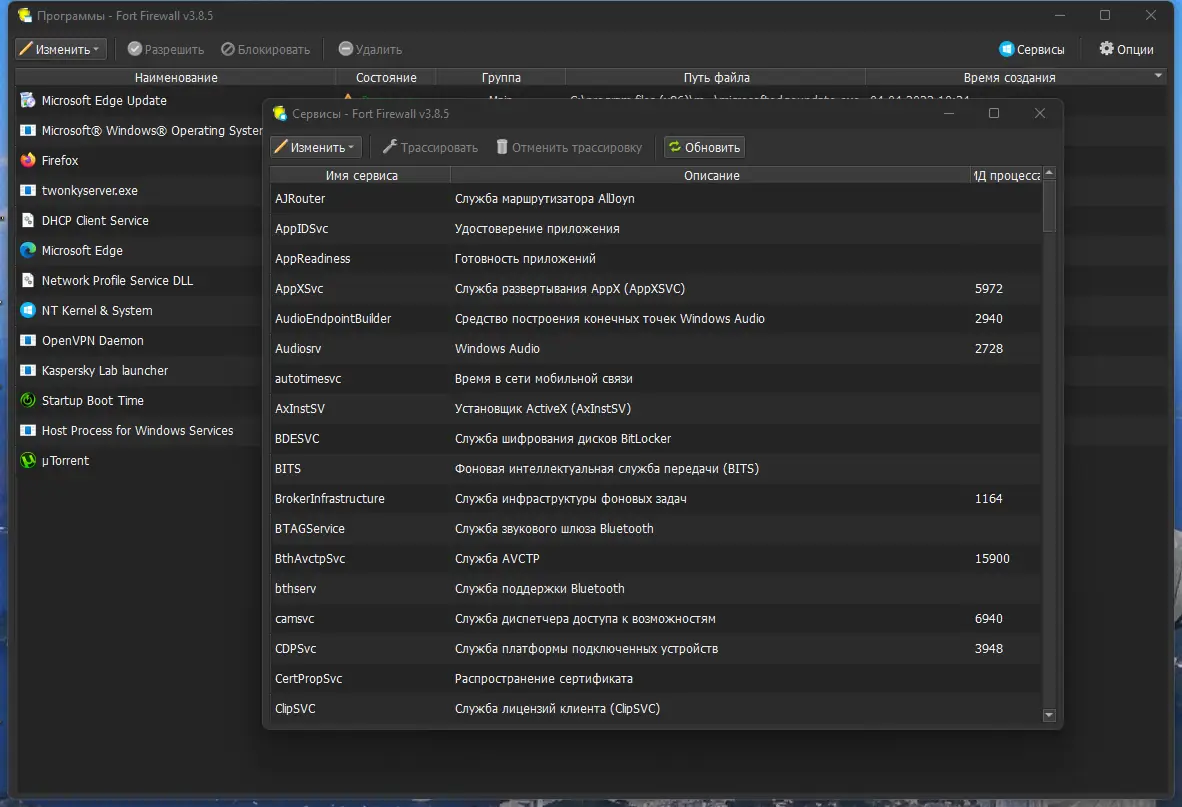This screenshot has height=807, width=1182.
Task: Select the AJRouter service row
Action: point(656,198)
